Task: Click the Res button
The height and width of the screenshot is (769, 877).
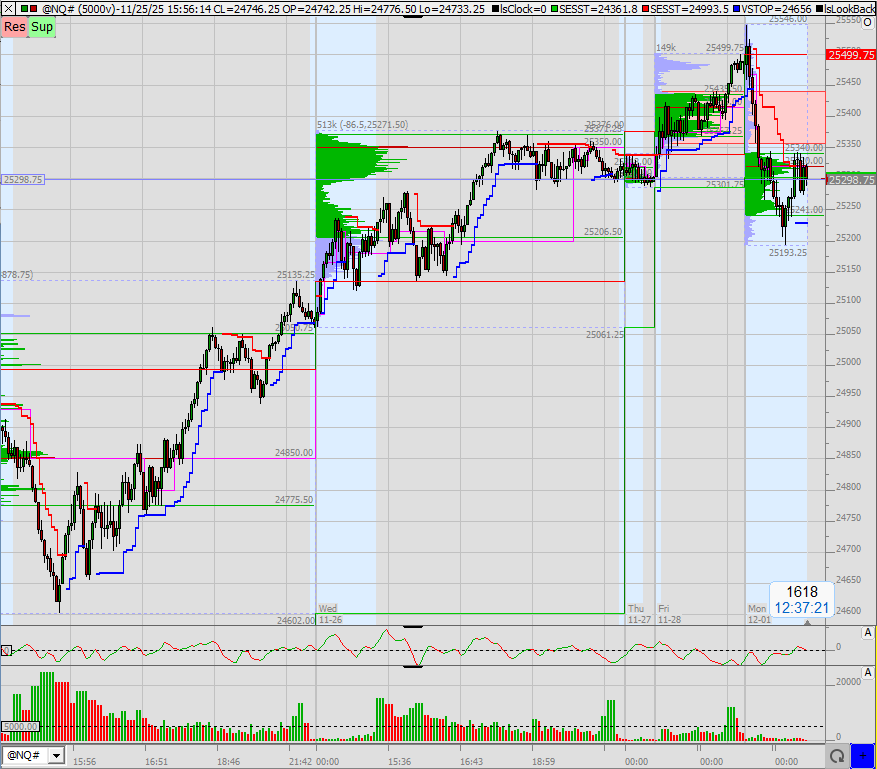Action: coord(13,27)
